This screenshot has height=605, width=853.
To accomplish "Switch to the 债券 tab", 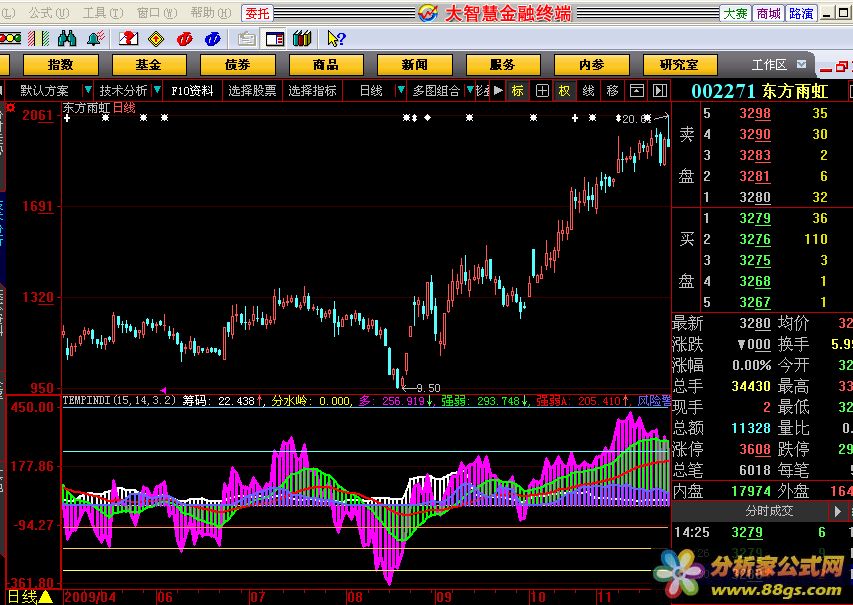I will [237, 65].
